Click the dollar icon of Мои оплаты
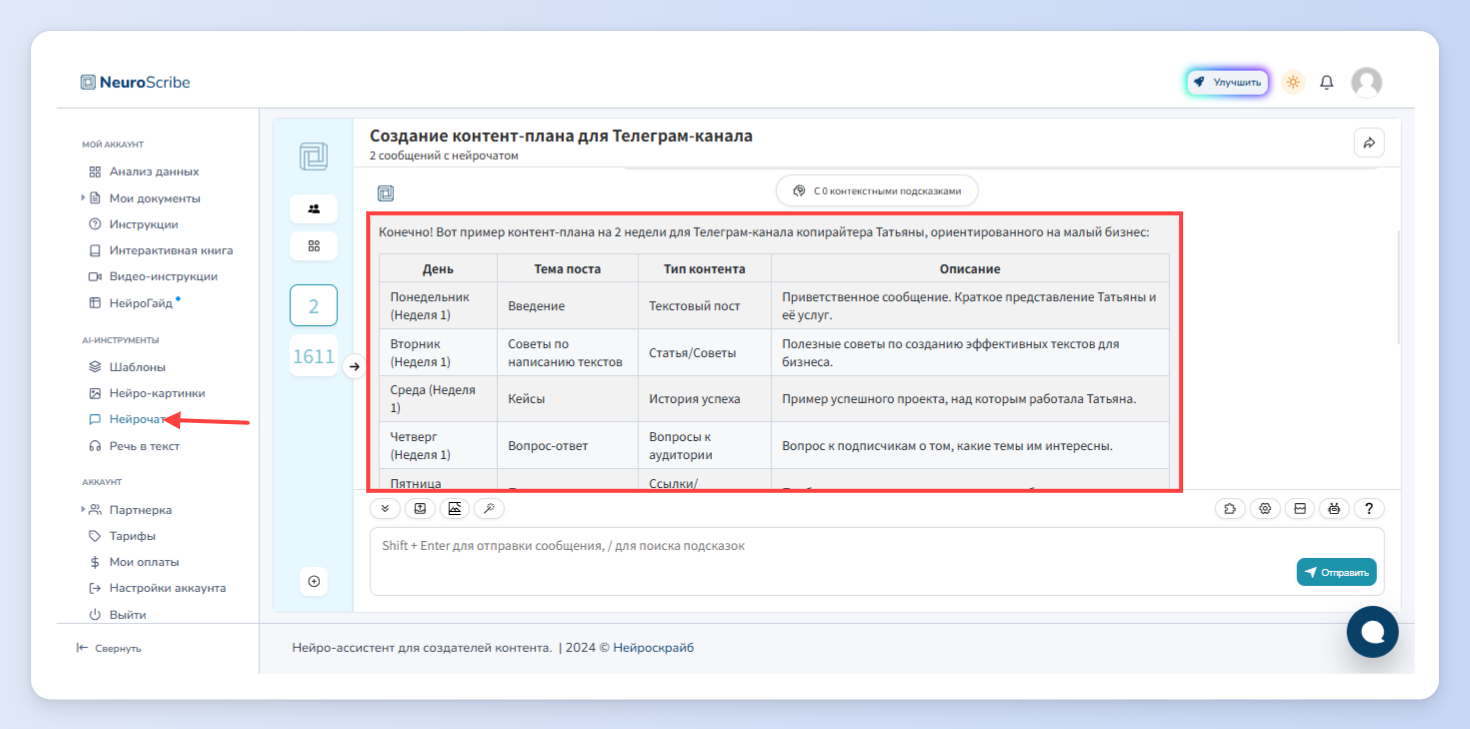 (x=95, y=562)
